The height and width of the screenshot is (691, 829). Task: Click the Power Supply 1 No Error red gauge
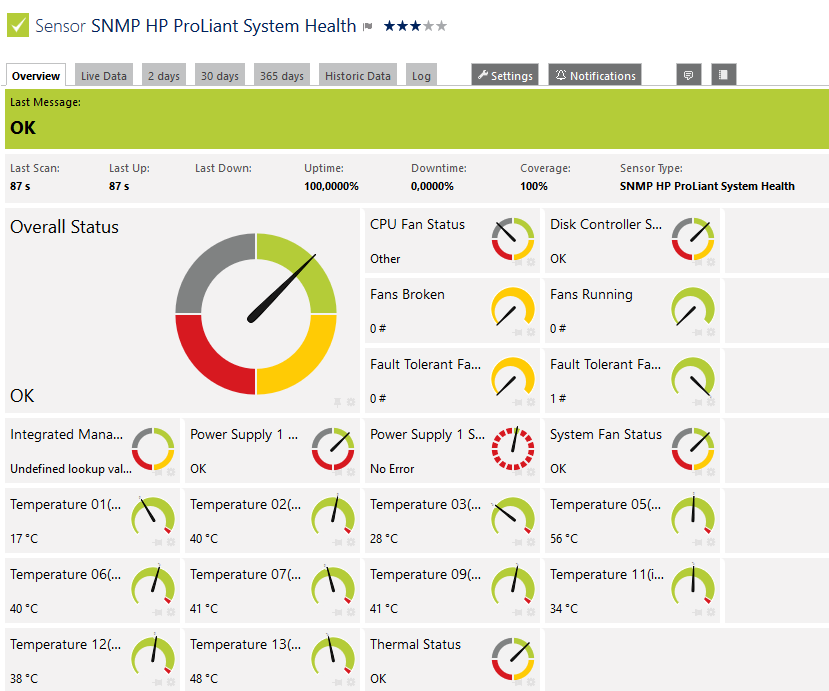coord(513,449)
